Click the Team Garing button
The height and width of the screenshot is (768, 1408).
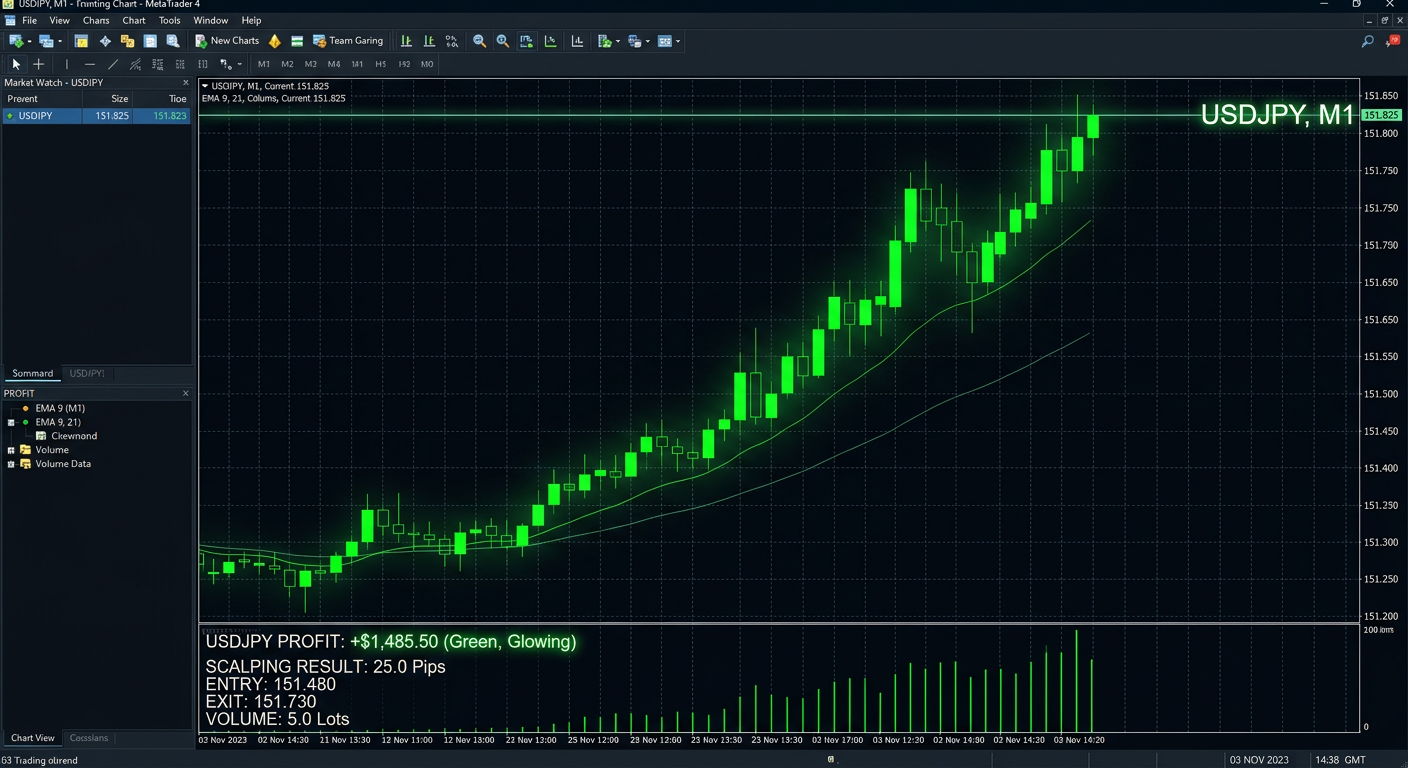[x=348, y=41]
